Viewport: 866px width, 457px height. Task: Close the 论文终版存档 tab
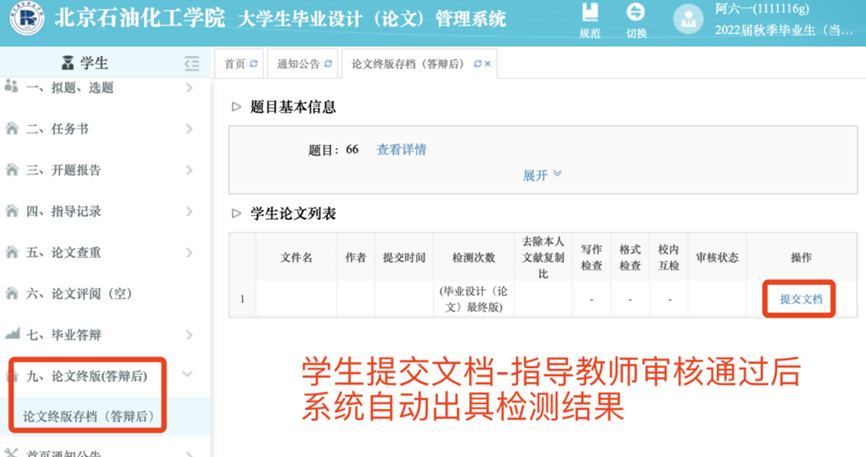(488, 64)
